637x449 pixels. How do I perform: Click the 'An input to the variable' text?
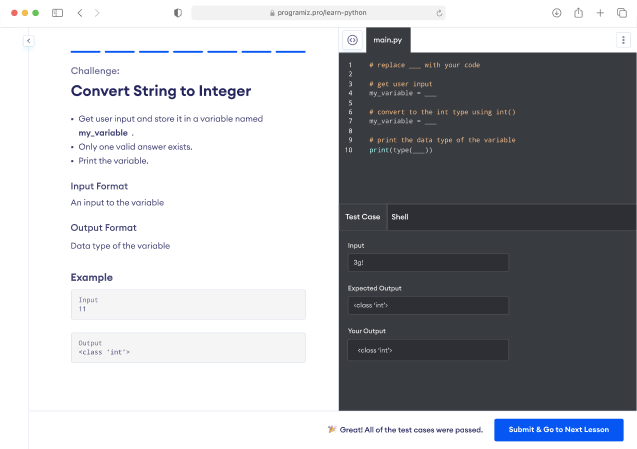tap(117, 202)
